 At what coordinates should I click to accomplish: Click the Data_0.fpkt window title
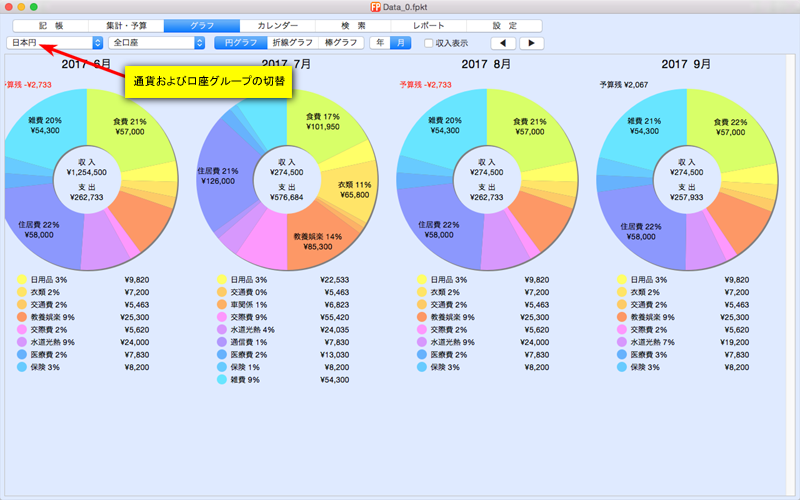406,7
